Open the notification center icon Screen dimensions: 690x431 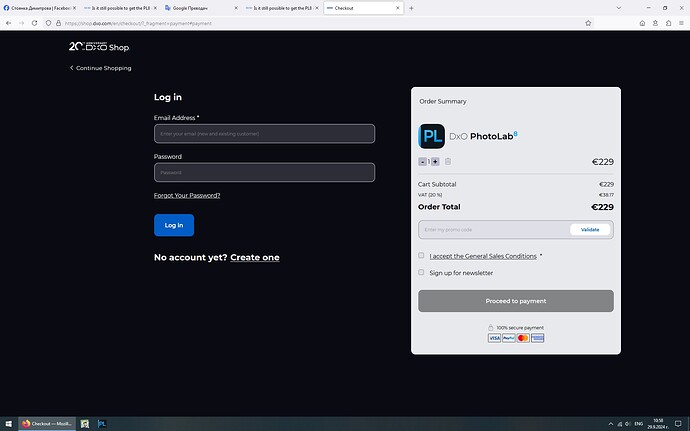click(678, 424)
